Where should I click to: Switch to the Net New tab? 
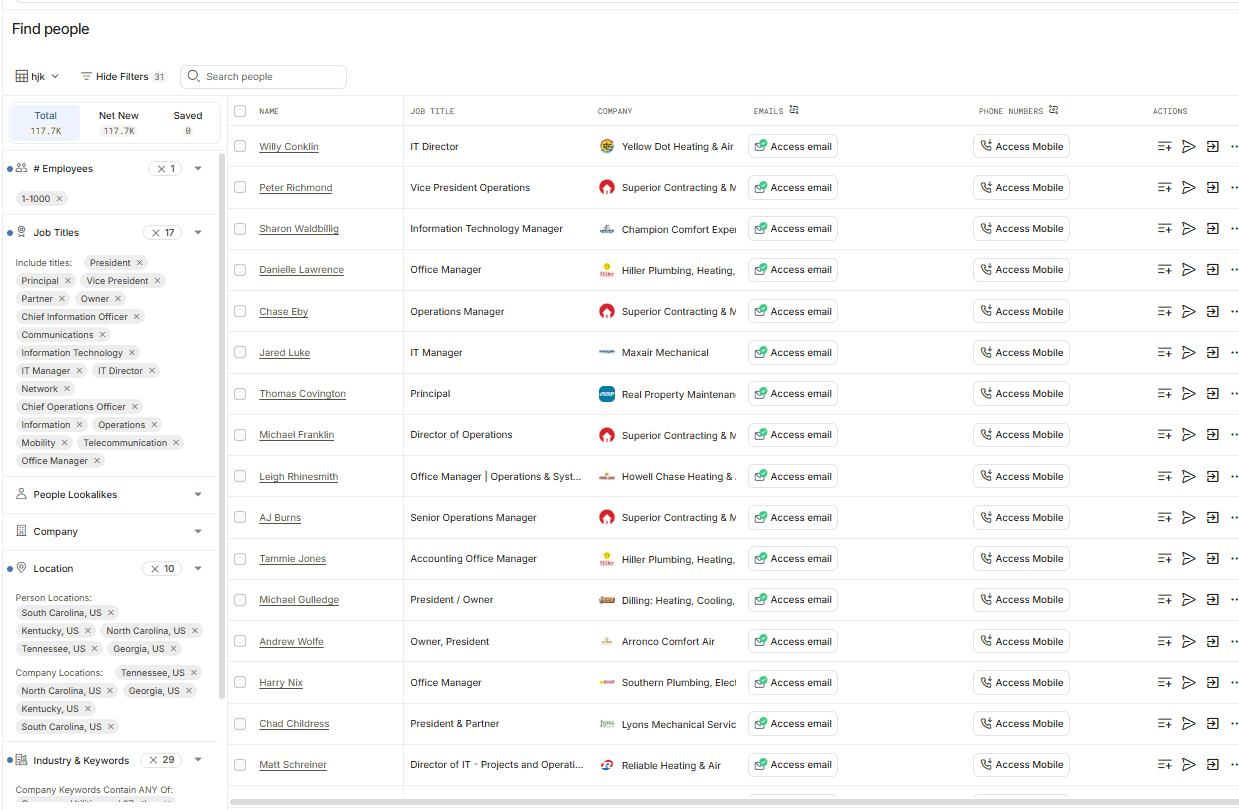(x=119, y=123)
